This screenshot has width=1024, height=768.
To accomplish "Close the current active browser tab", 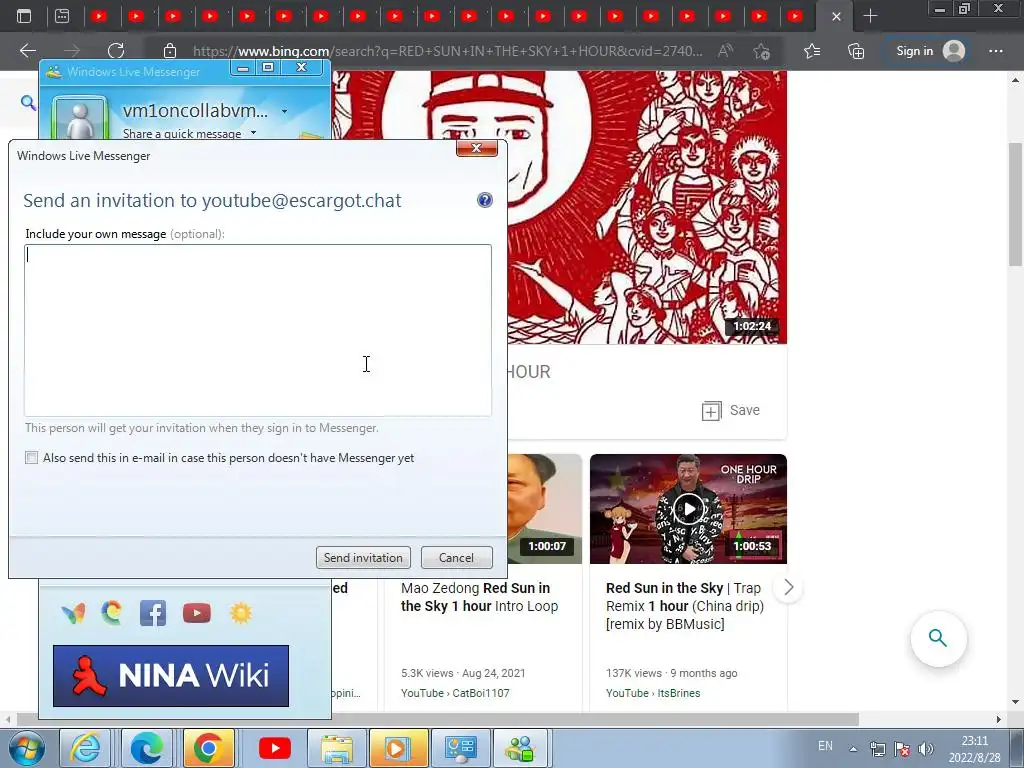I will 837,16.
